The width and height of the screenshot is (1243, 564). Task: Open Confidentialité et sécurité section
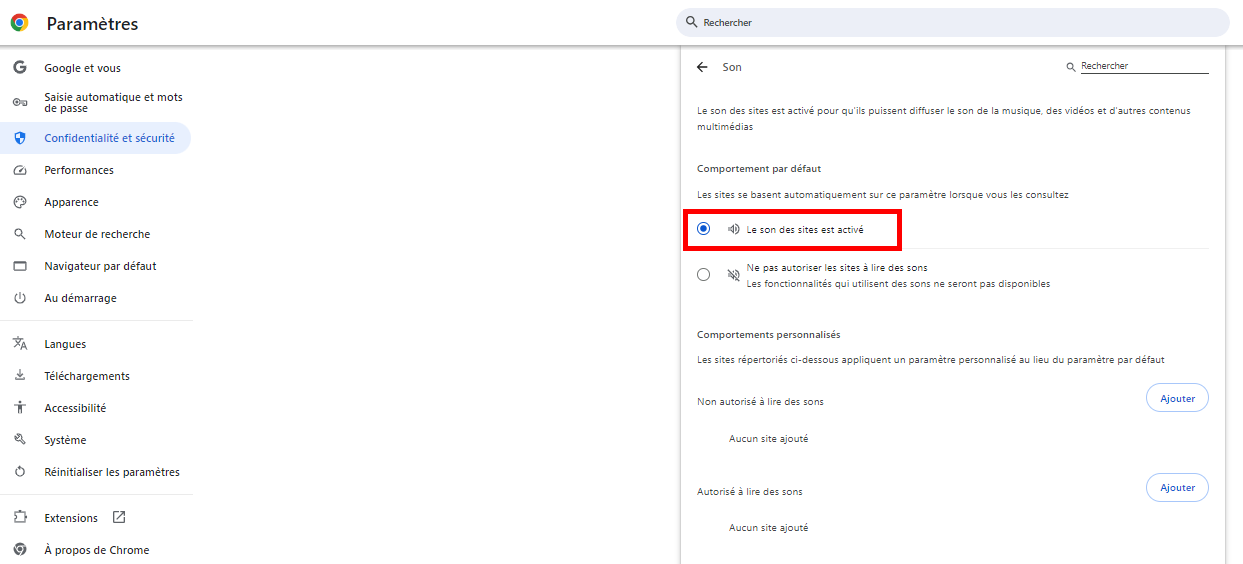(109, 138)
